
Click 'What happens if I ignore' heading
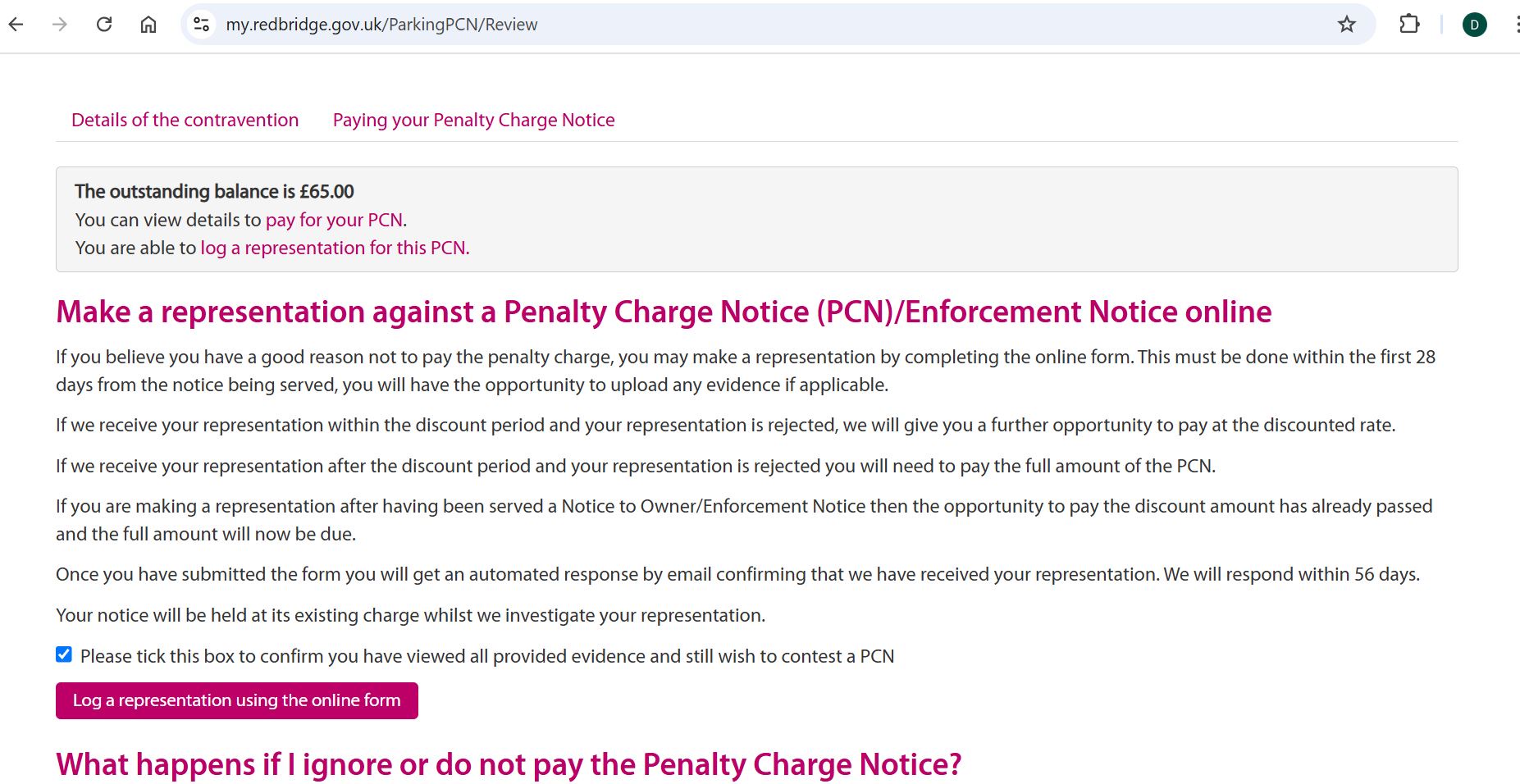[x=508, y=764]
